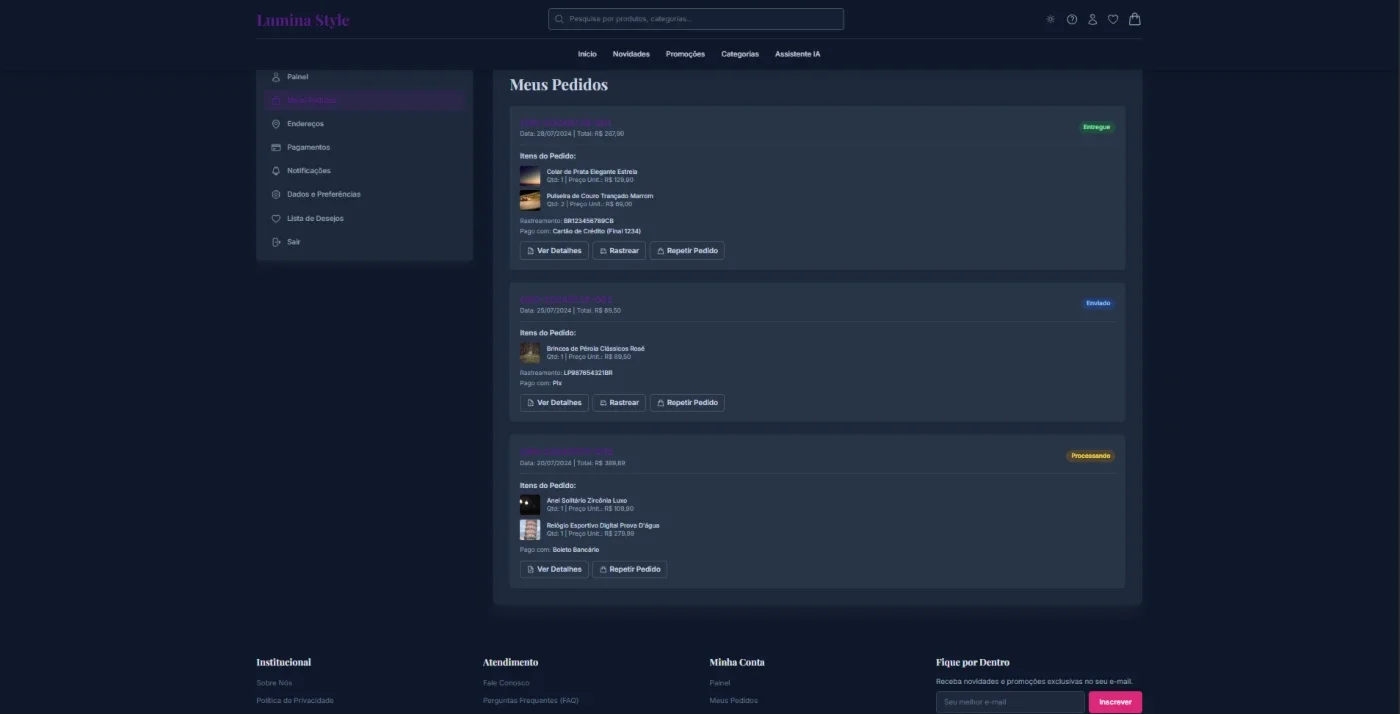Focus the newsletter email input field

coord(1010,702)
